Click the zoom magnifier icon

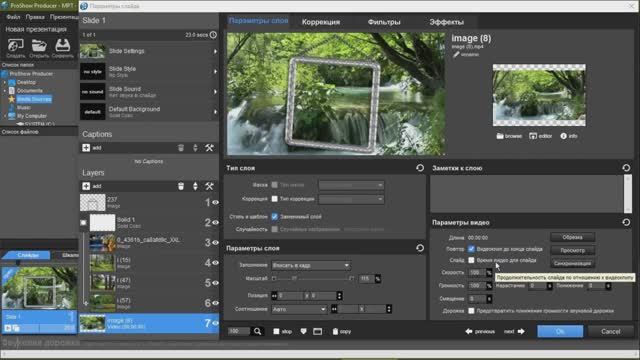pos(258,331)
